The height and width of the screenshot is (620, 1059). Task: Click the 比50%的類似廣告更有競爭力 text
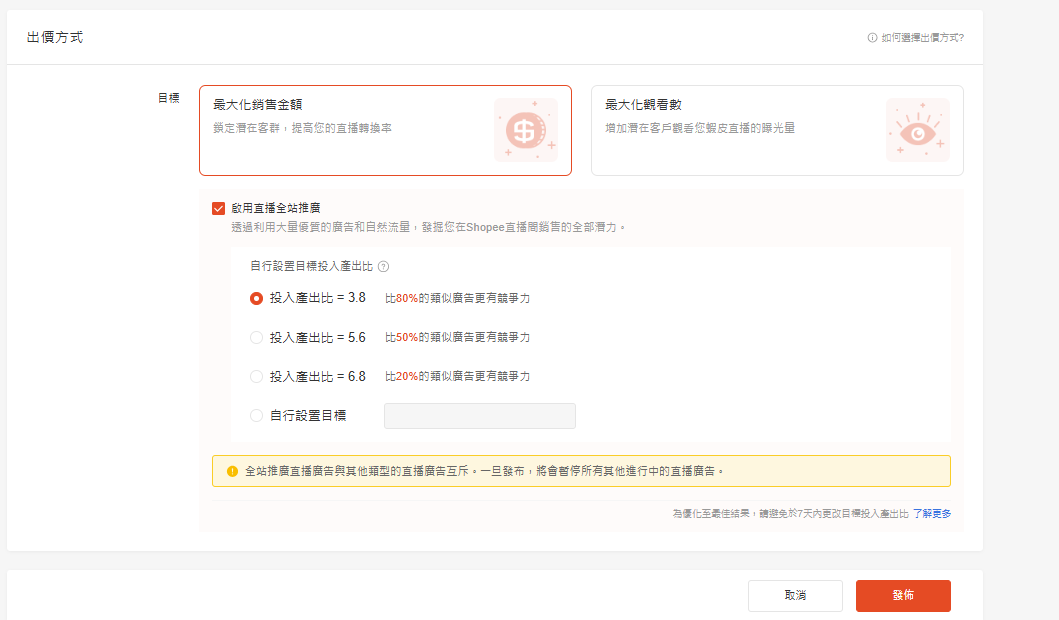[457, 338]
